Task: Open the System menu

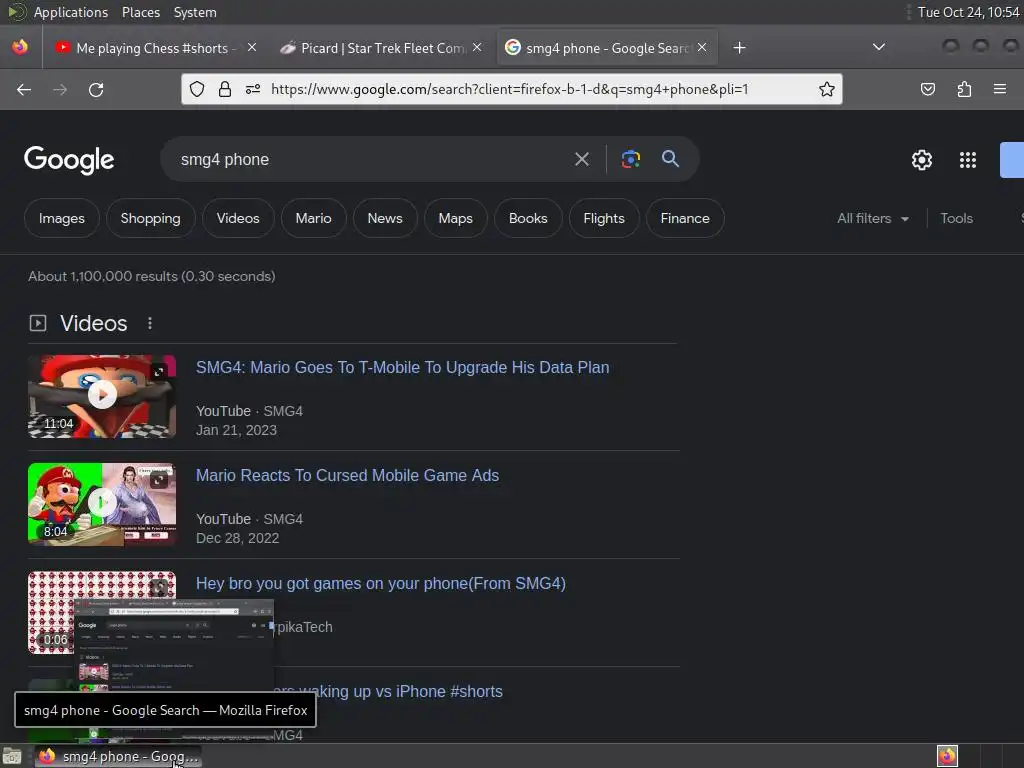Action: [195, 12]
